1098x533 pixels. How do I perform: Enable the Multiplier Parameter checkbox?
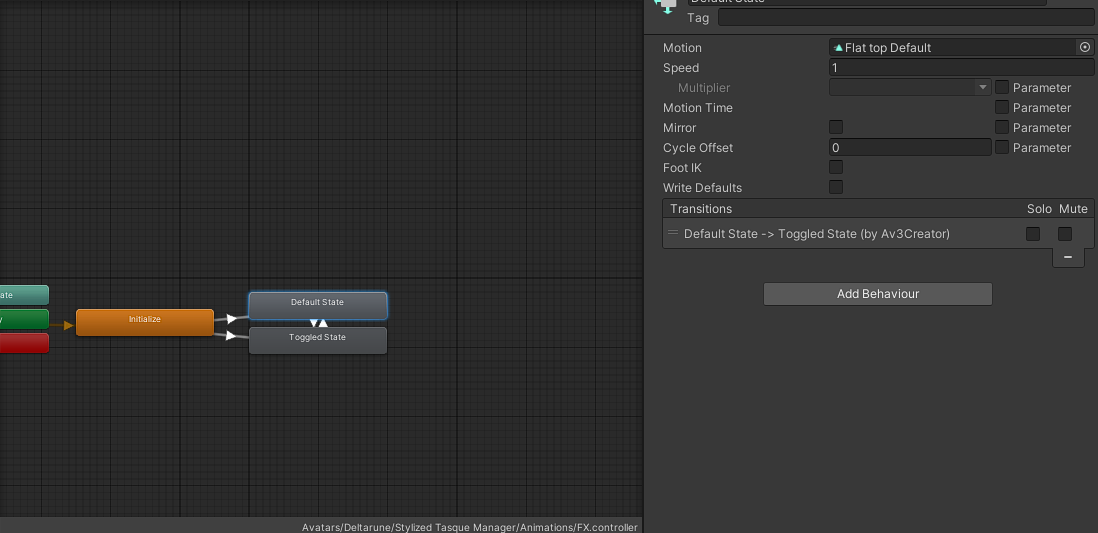1002,87
